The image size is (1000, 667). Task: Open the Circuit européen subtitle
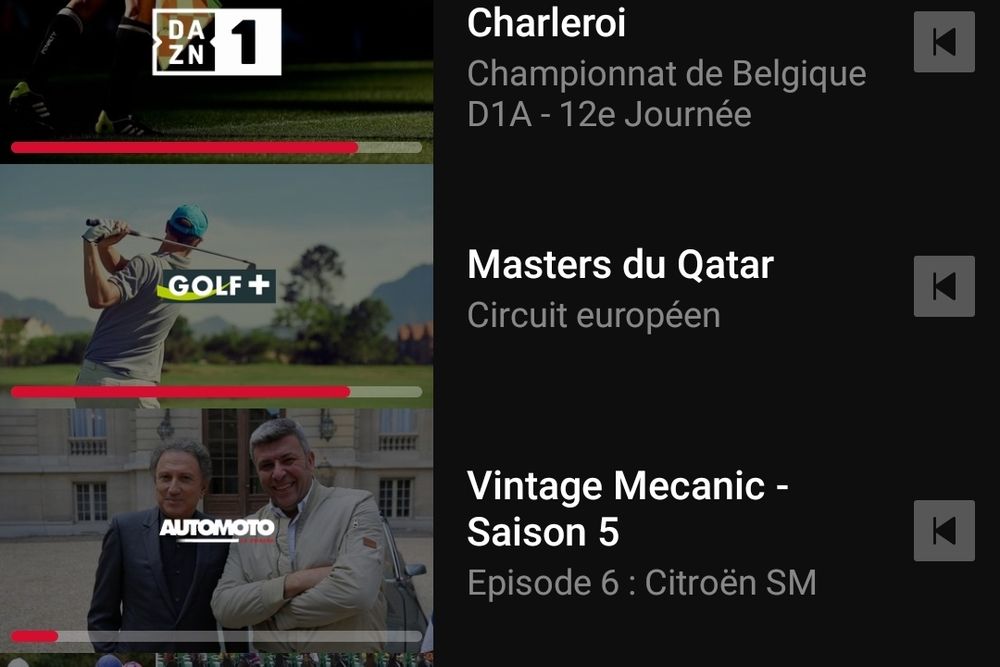point(594,316)
